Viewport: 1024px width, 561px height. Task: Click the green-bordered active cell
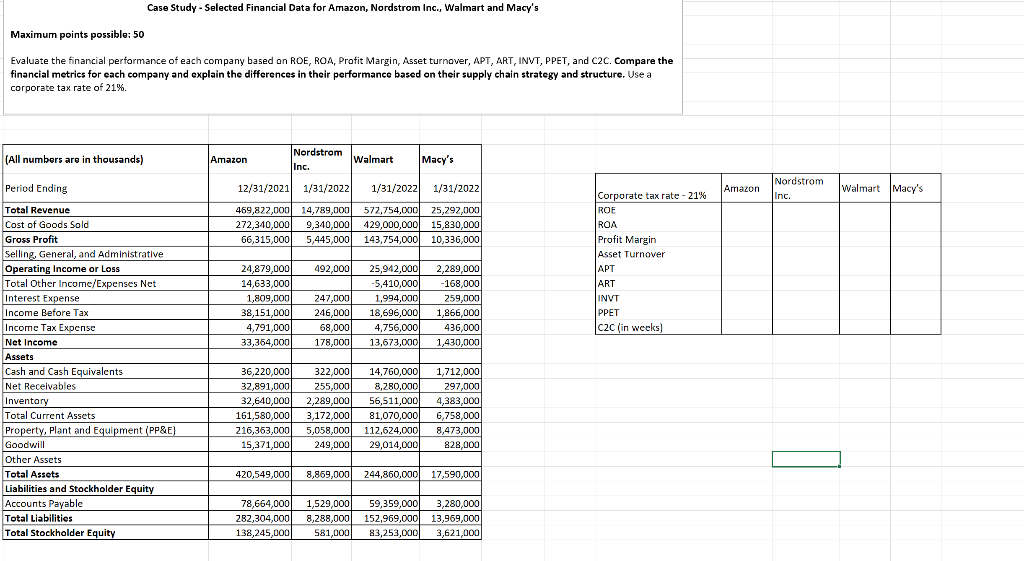click(806, 459)
